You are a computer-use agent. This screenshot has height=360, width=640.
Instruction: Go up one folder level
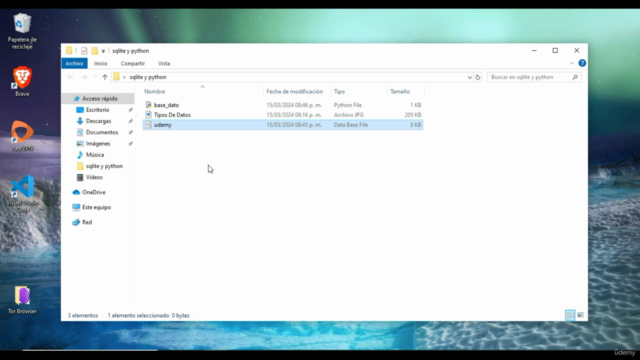point(105,77)
